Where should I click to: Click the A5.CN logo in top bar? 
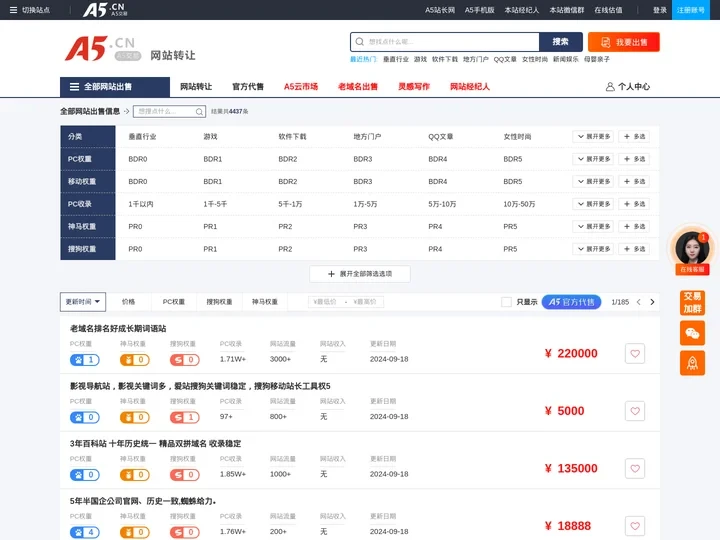point(105,10)
